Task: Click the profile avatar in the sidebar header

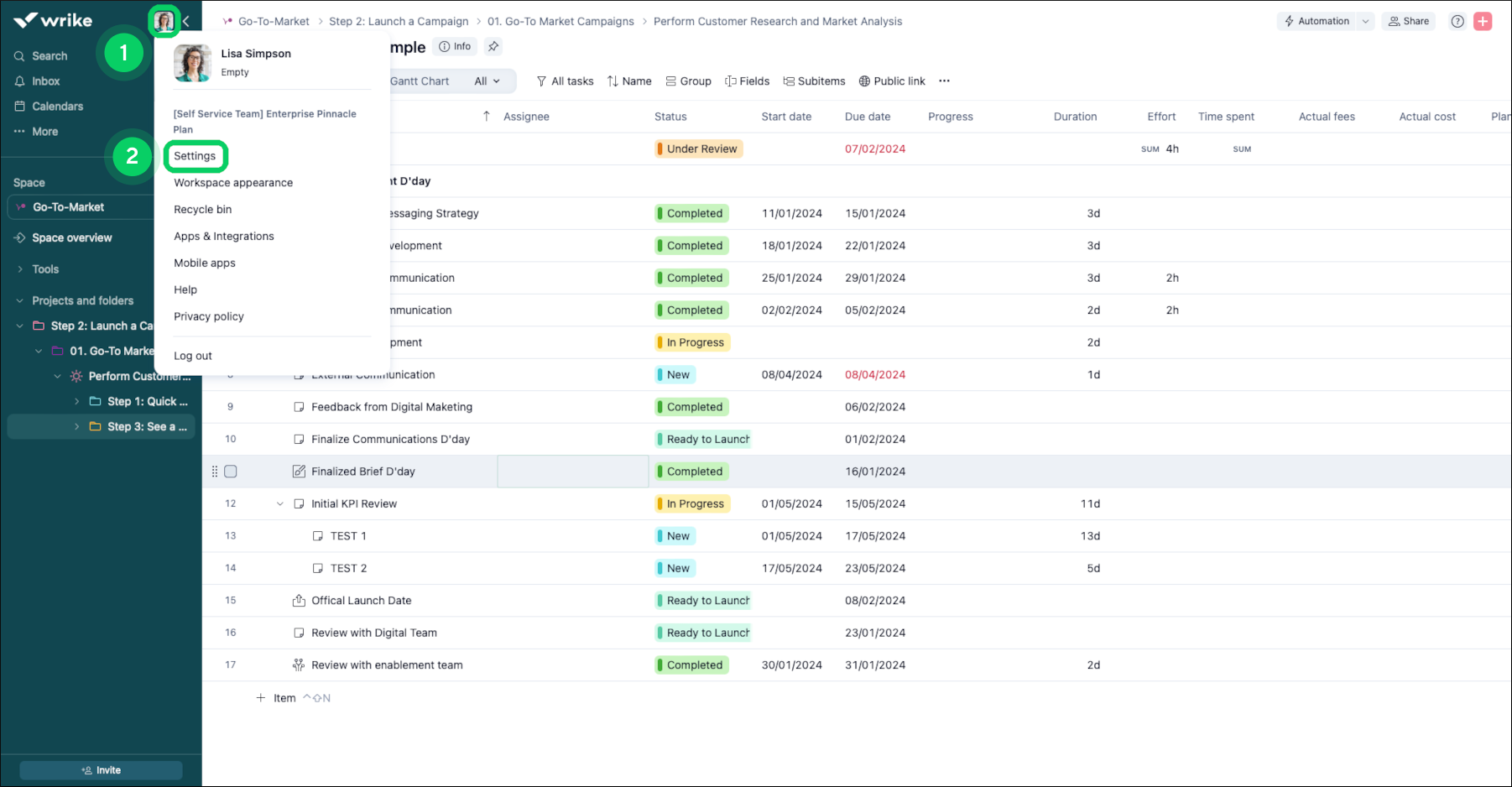Action: pos(164,21)
